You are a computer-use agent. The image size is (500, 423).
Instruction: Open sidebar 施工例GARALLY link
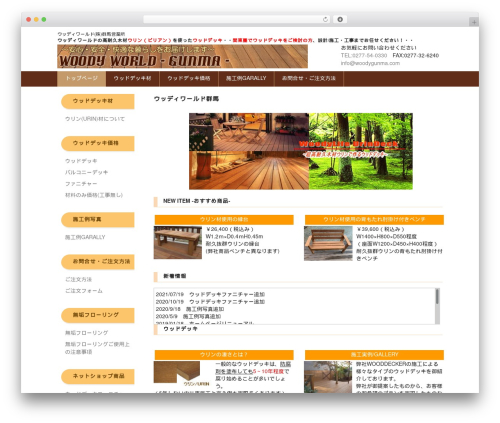tap(85, 237)
